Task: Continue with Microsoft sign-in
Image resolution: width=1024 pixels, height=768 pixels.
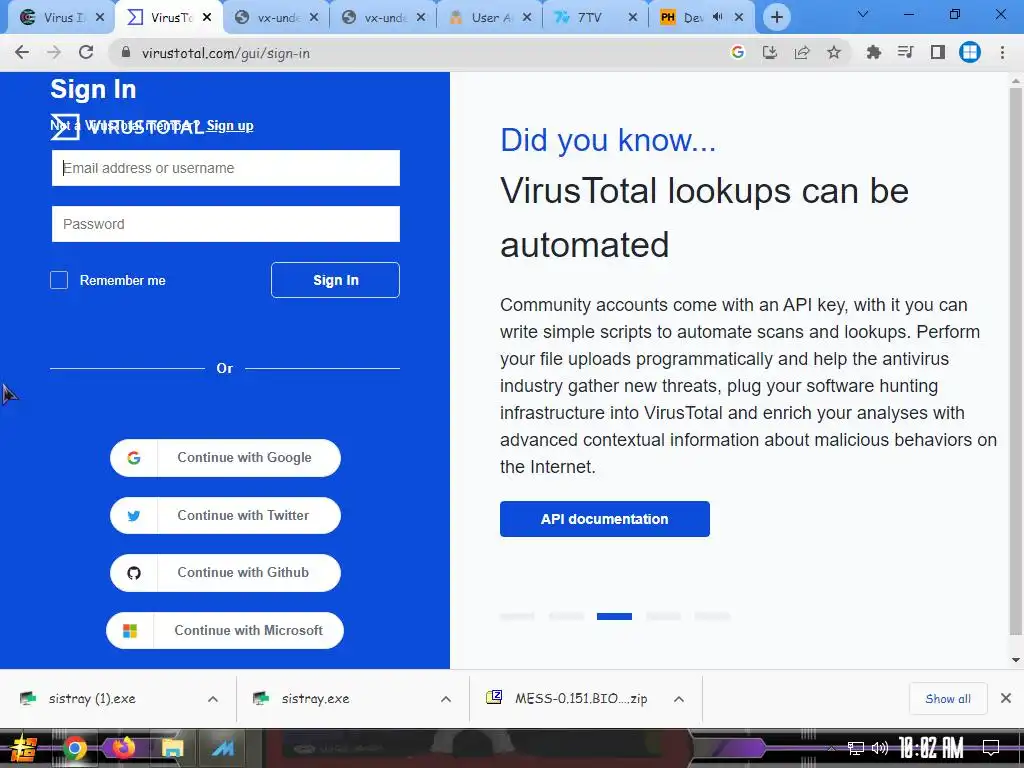Action: [225, 630]
